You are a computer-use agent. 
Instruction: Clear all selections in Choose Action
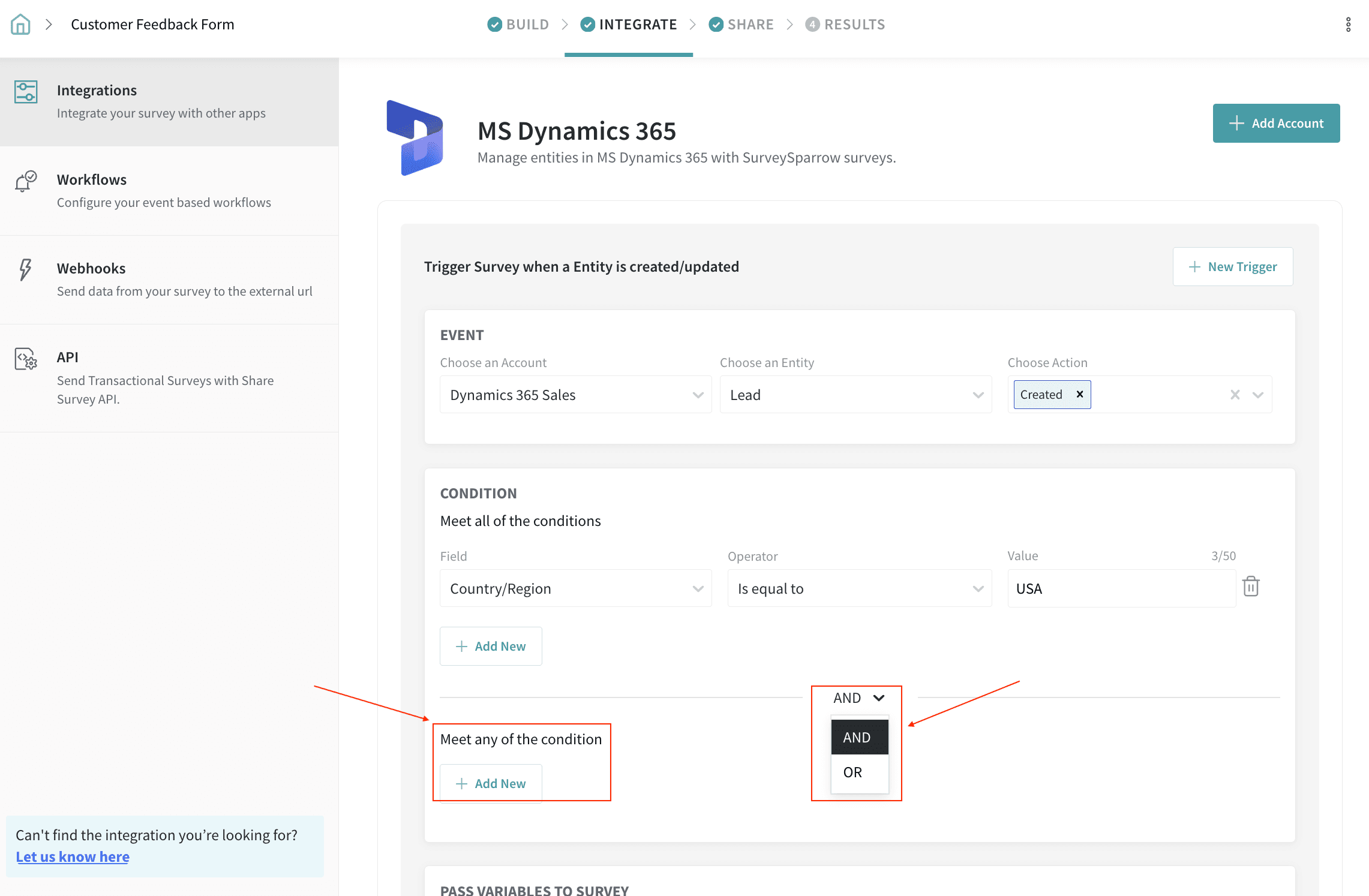coord(1235,395)
